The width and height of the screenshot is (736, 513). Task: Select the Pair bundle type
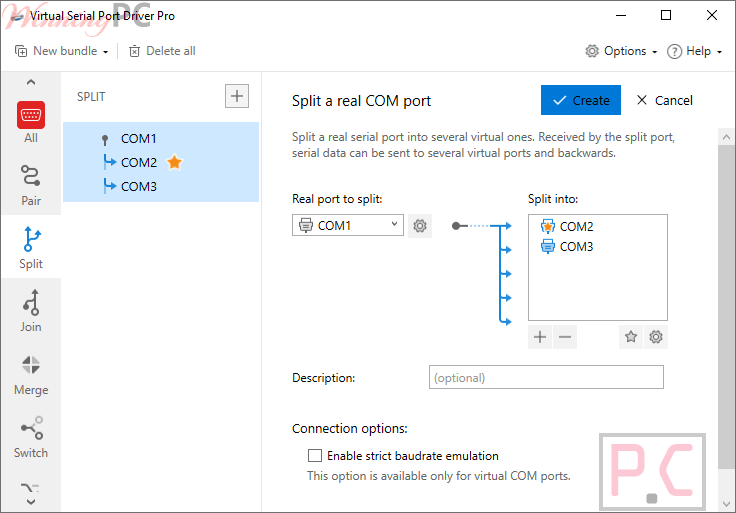tap(31, 185)
